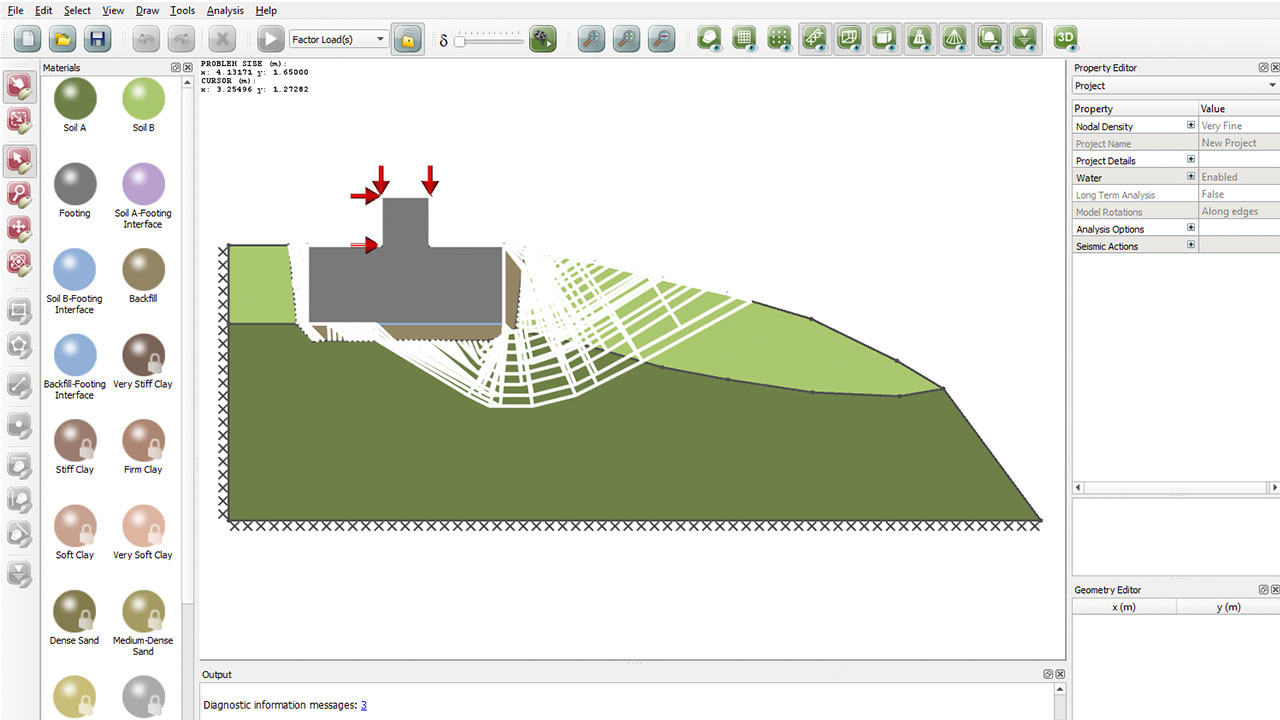This screenshot has height=720, width=1280.
Task: Play the failure mechanism animation
Action: (542, 39)
